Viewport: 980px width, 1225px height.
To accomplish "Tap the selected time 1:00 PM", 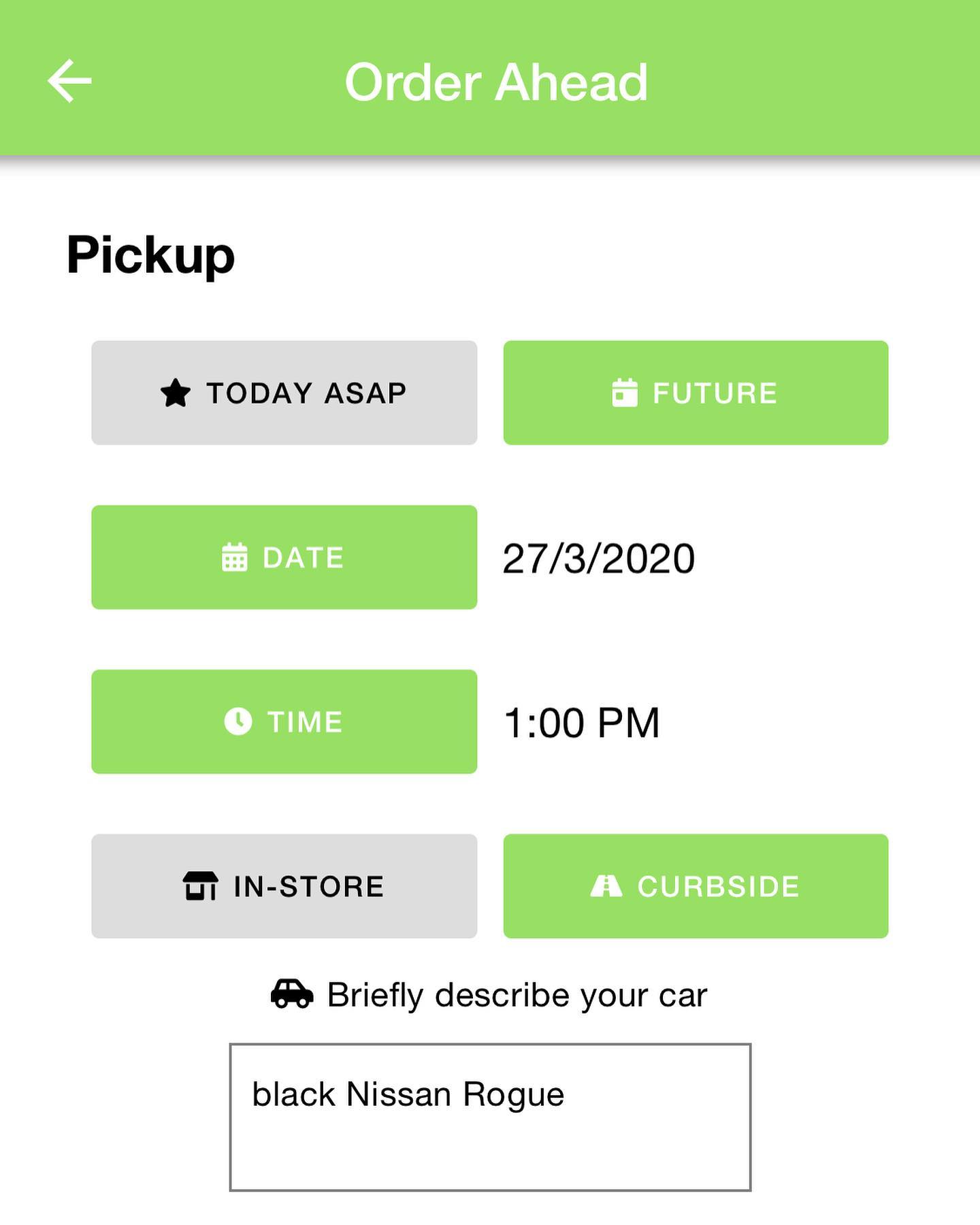I will pos(582,723).
